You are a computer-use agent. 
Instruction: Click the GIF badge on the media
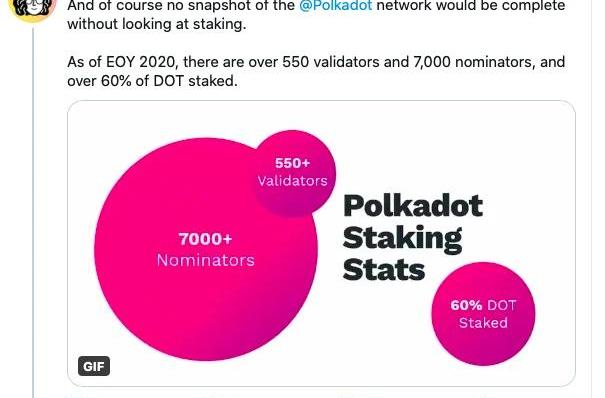pos(94,366)
